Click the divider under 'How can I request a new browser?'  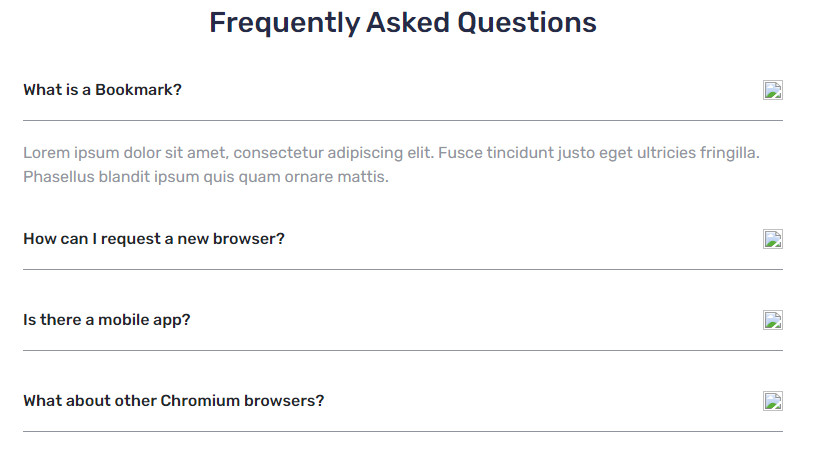click(x=403, y=270)
